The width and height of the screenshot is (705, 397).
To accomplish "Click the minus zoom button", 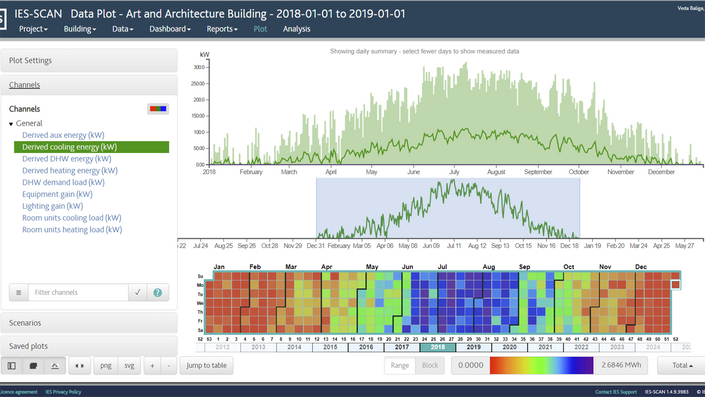I will [x=169, y=366].
